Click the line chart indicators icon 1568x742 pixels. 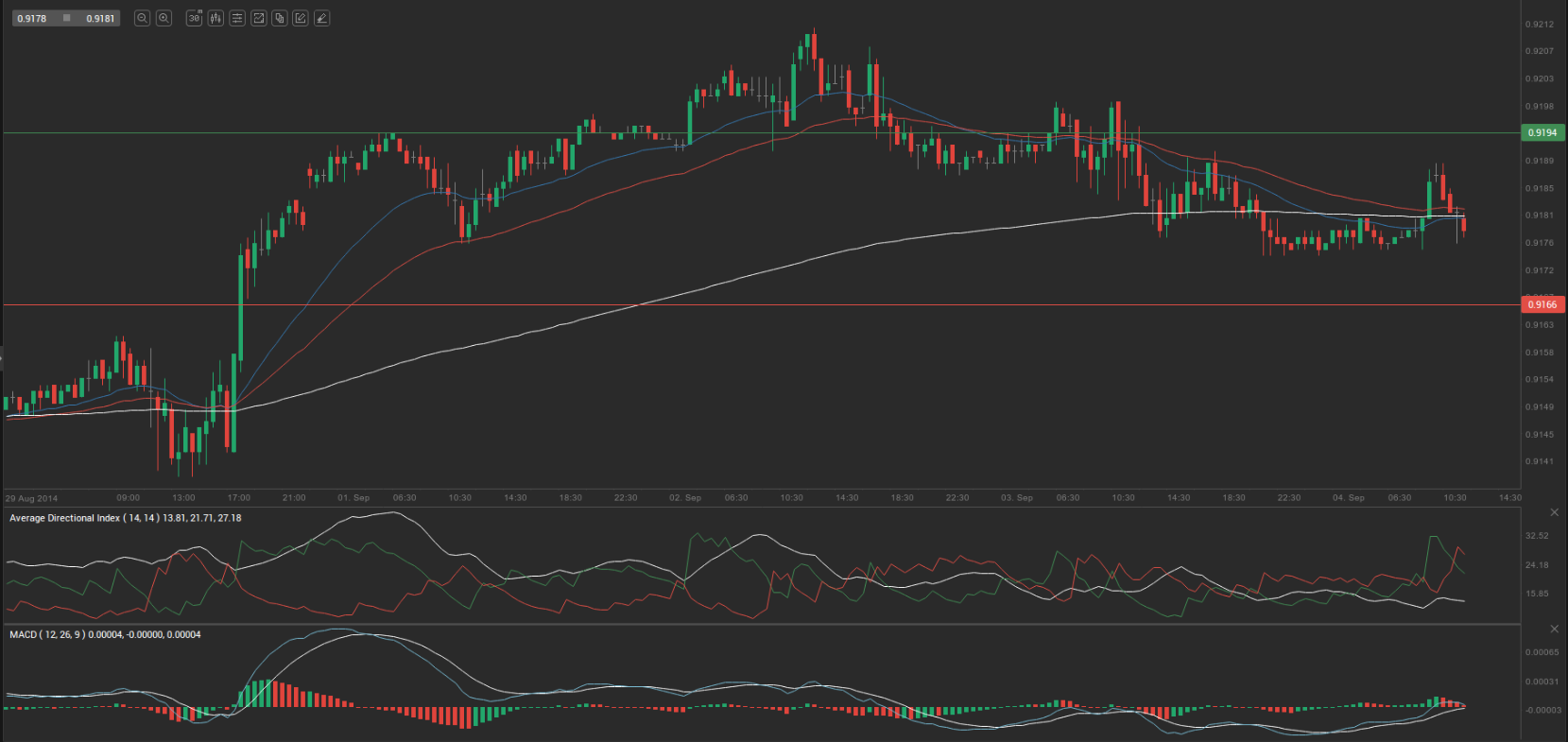[258, 18]
